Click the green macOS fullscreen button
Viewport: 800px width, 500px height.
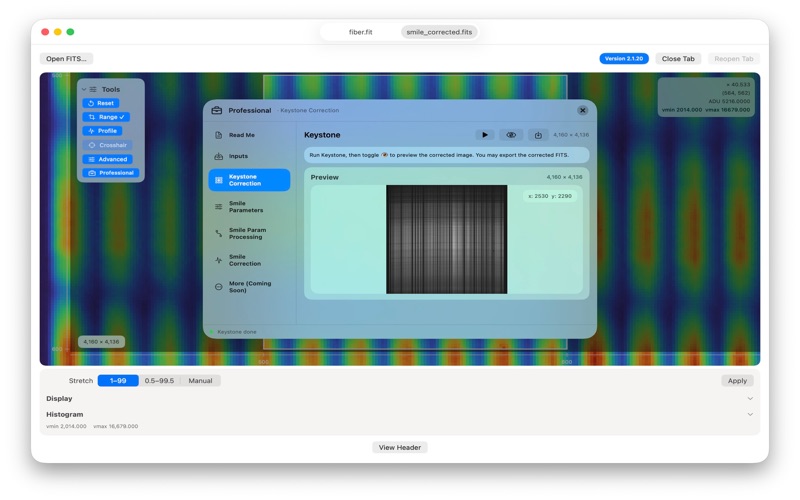click(70, 32)
